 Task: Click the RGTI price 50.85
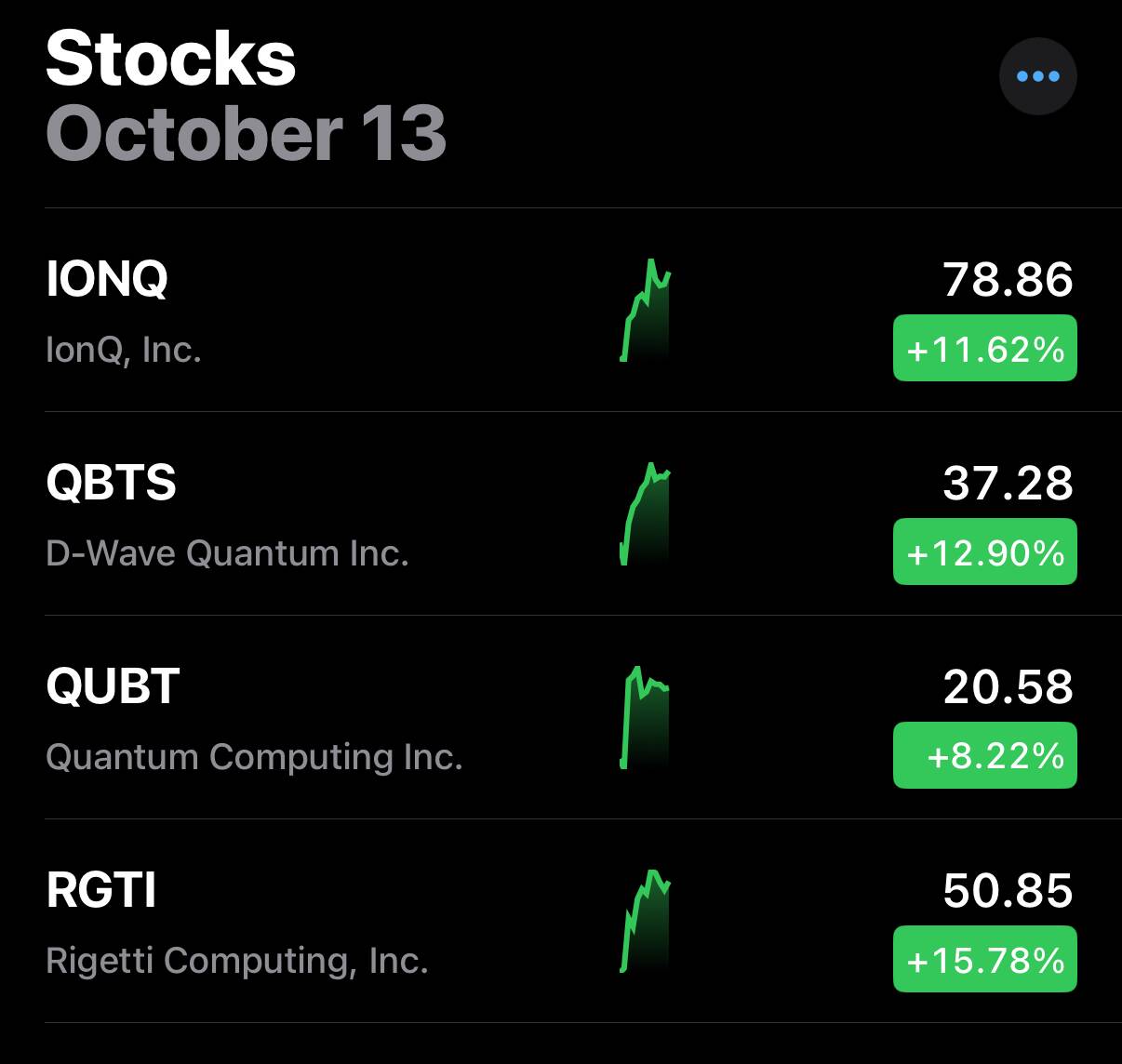[x=1008, y=890]
